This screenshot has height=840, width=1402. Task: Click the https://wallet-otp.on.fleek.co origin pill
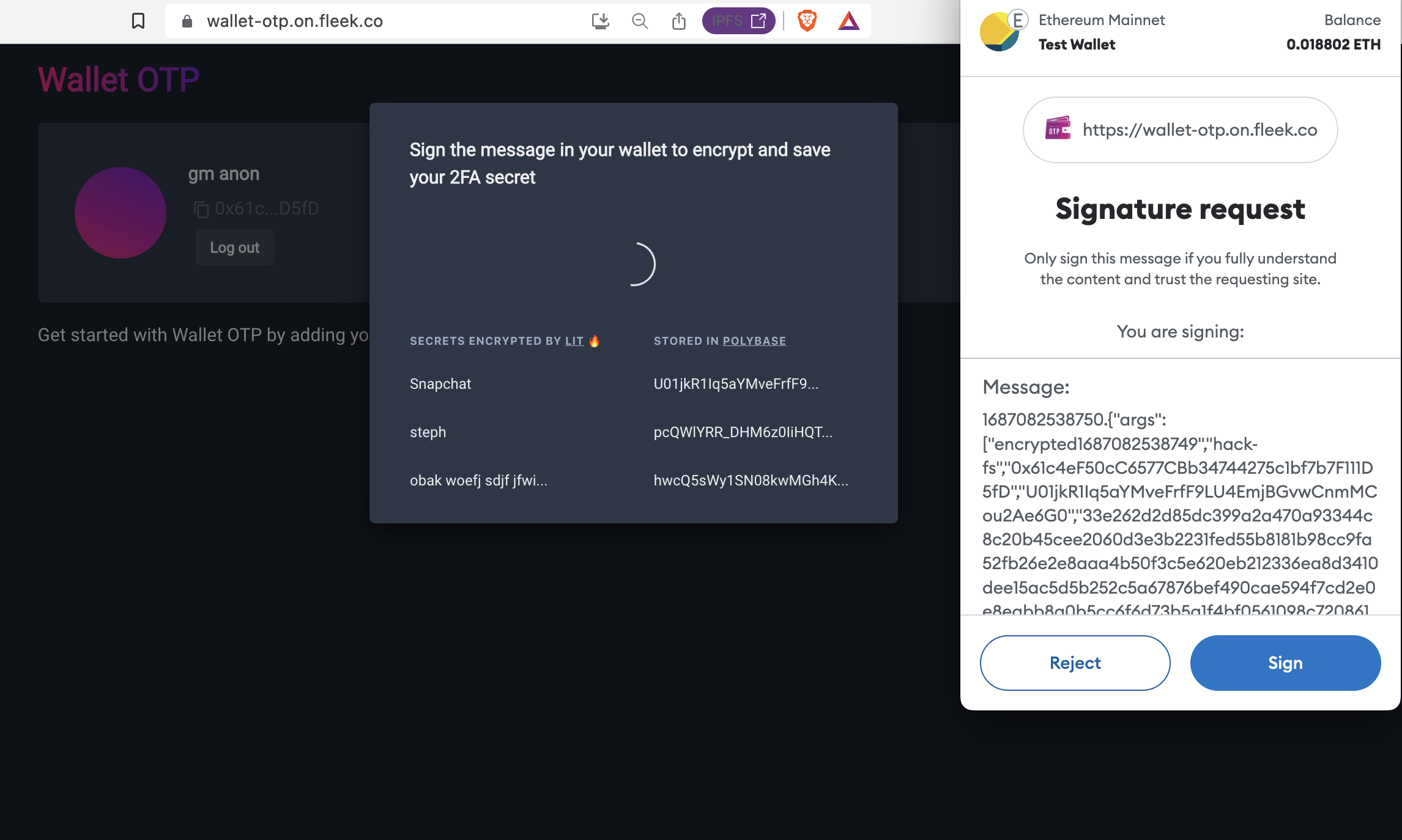[x=1180, y=130]
